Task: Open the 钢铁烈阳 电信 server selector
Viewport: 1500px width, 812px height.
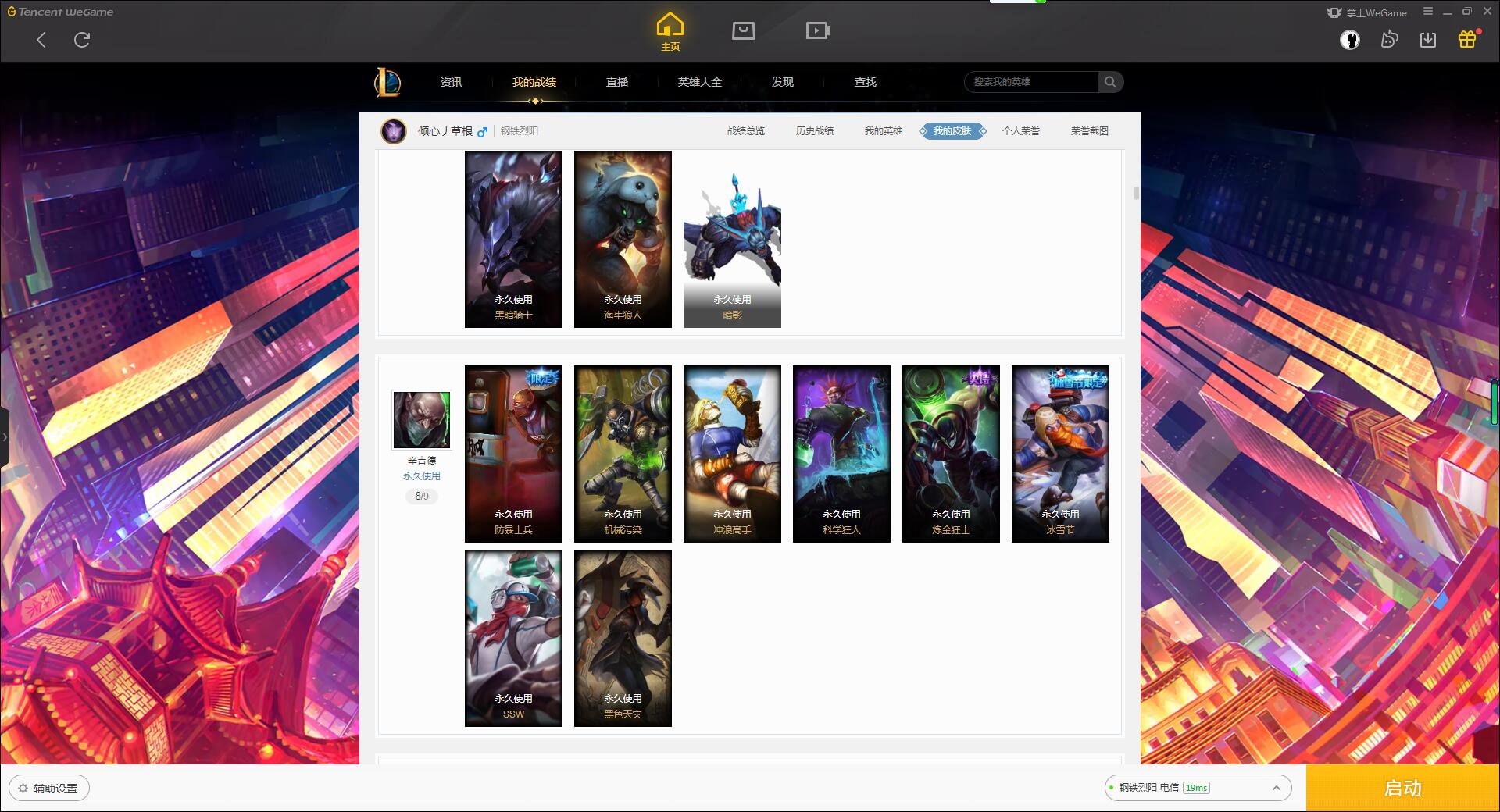Action: (x=1198, y=789)
